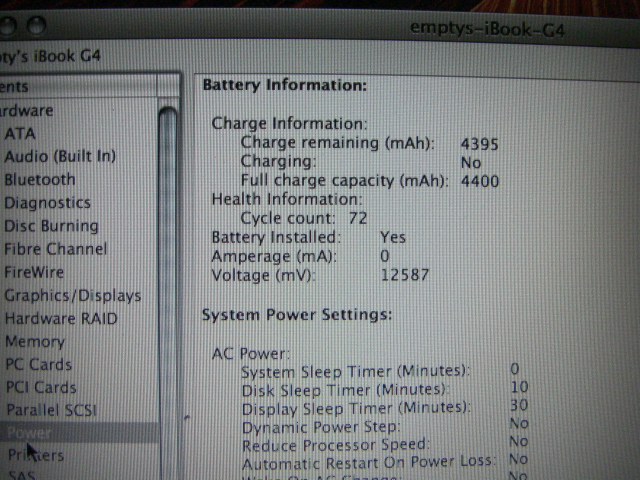Click the Charge Information label
The width and height of the screenshot is (640, 480).
pos(289,123)
